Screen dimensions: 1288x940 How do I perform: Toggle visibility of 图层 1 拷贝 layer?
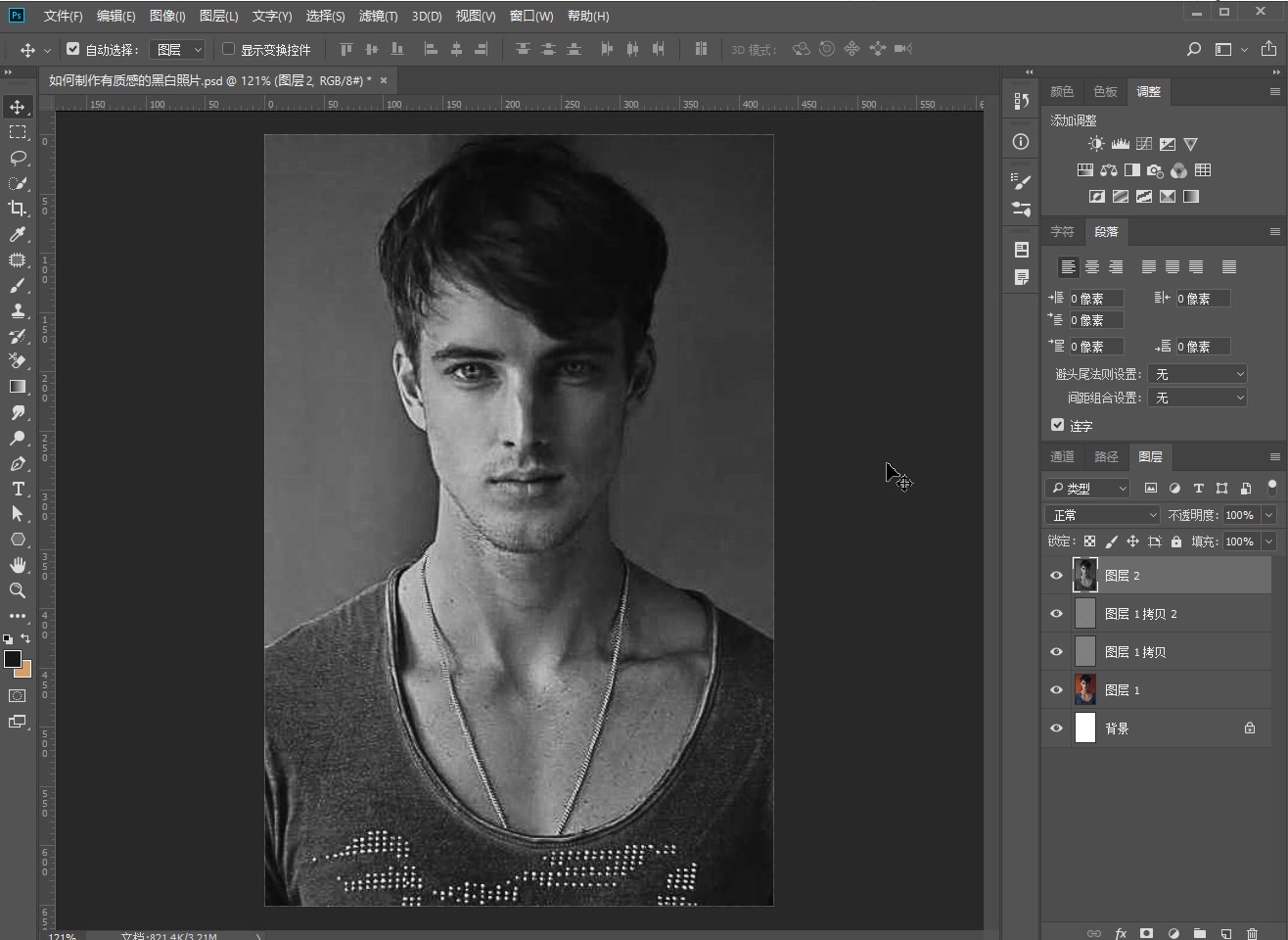(x=1056, y=652)
